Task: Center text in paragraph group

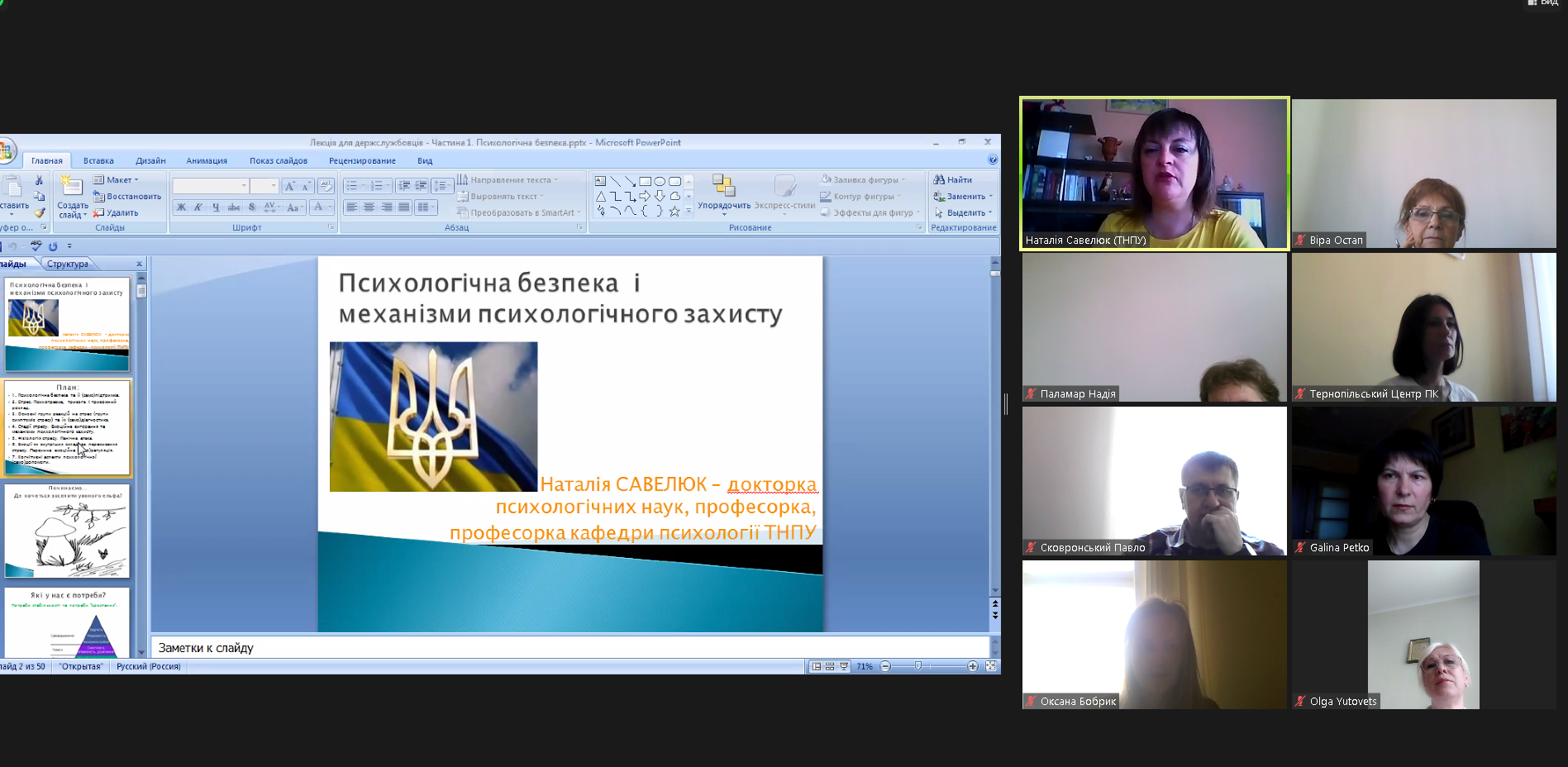Action: click(369, 207)
